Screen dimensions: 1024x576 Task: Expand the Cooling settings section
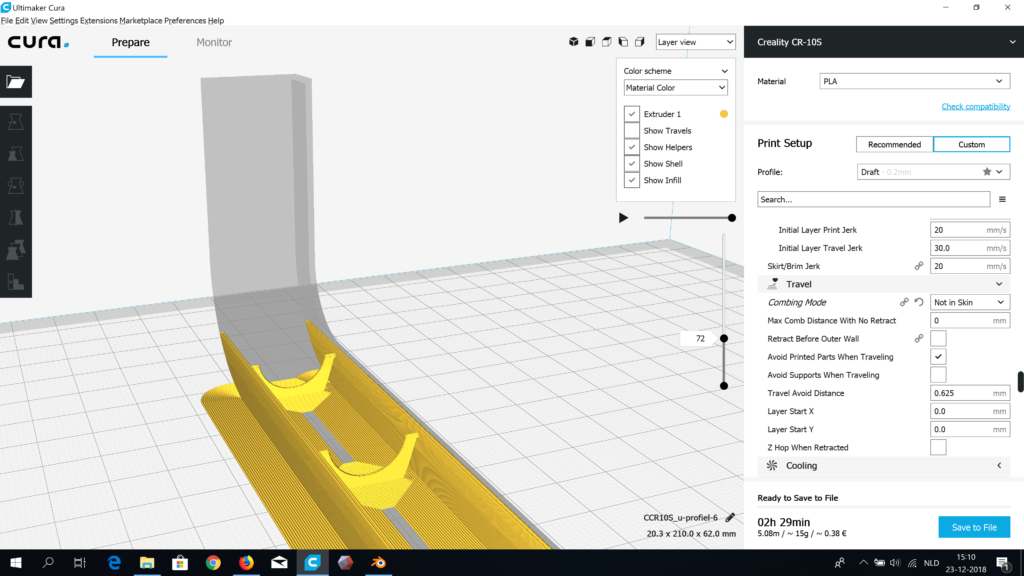(884, 466)
